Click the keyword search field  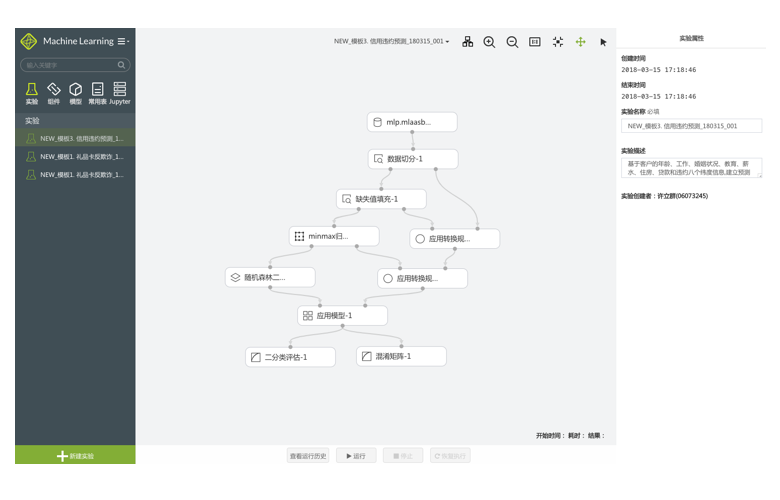75,65
